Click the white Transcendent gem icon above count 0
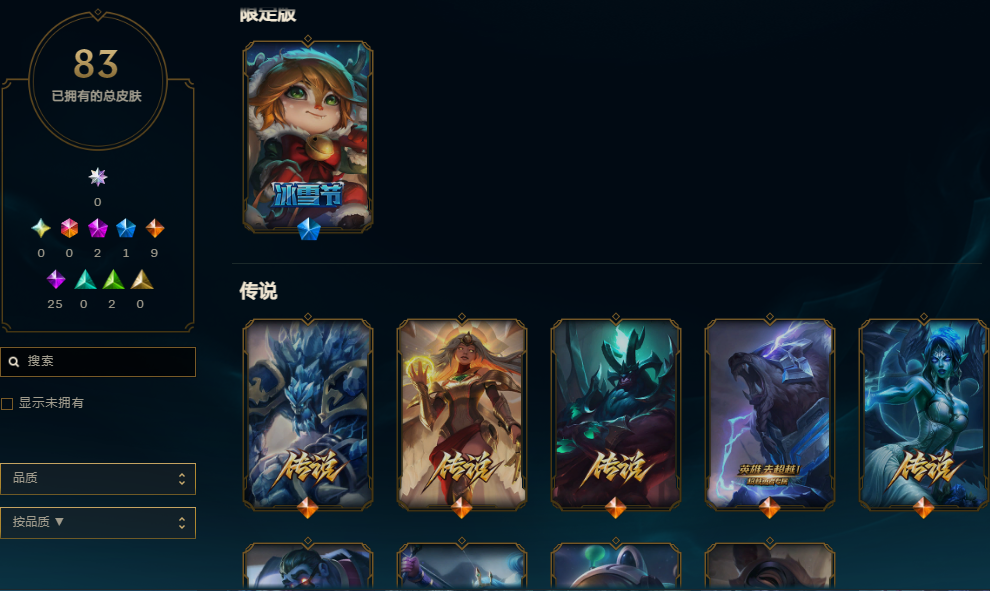This screenshot has height=591, width=990. (97, 177)
